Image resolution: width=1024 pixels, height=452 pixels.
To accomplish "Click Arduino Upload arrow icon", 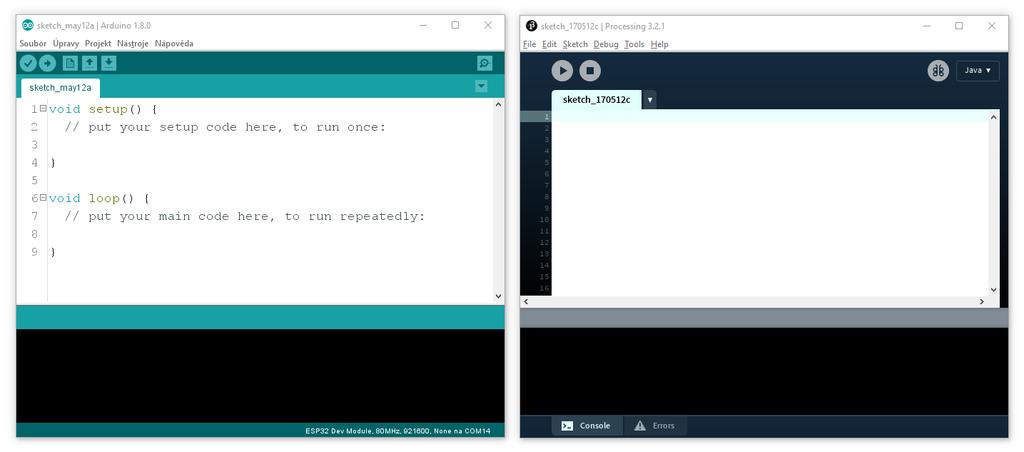I will [47, 63].
